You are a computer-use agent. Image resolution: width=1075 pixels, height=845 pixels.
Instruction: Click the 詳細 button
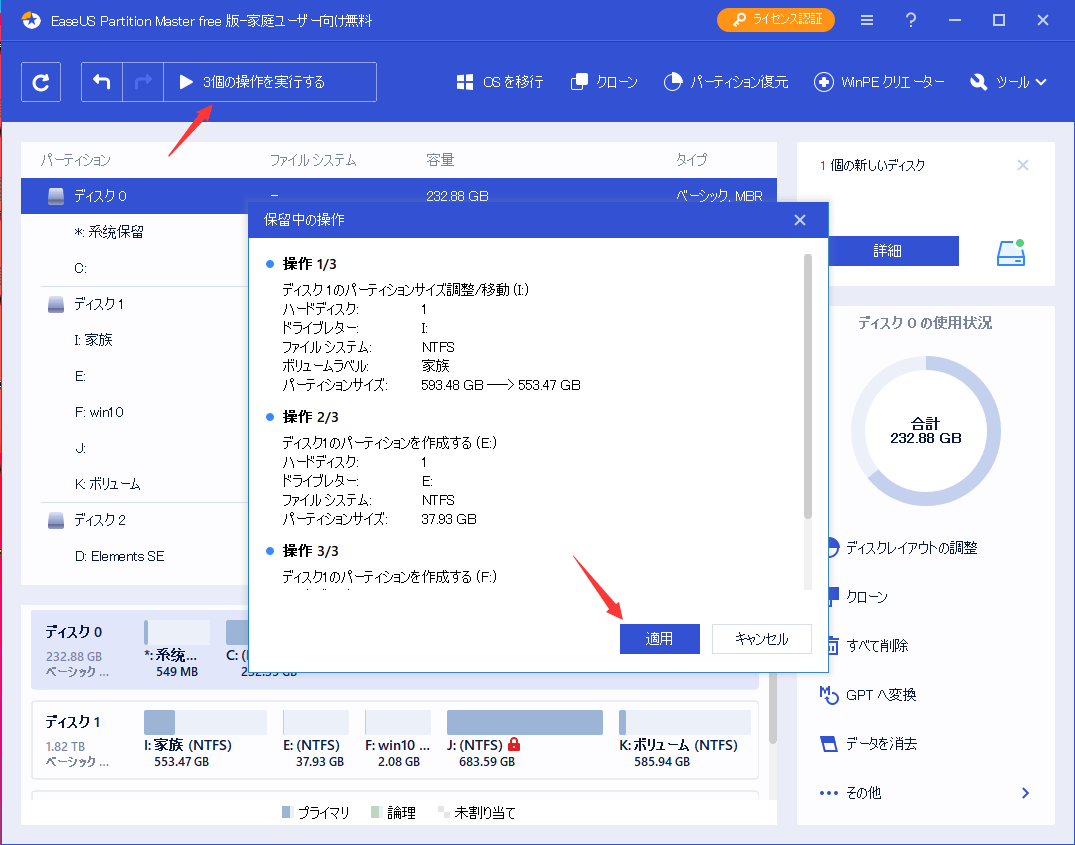tap(893, 251)
